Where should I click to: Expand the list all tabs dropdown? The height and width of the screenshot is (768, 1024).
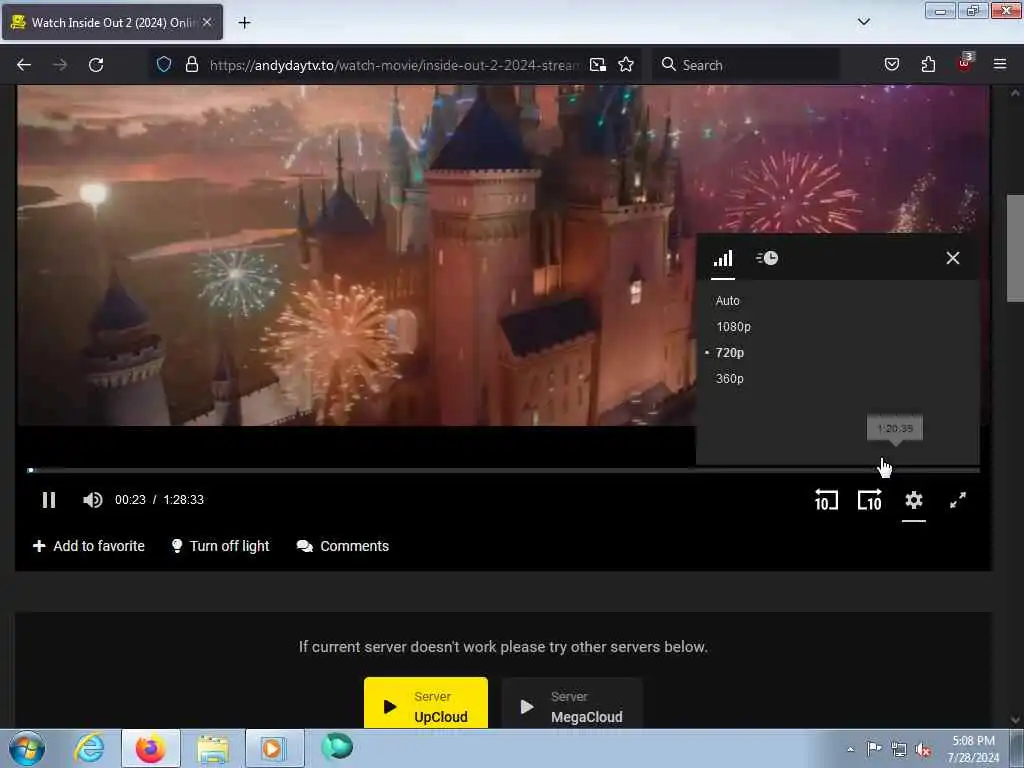tap(863, 23)
